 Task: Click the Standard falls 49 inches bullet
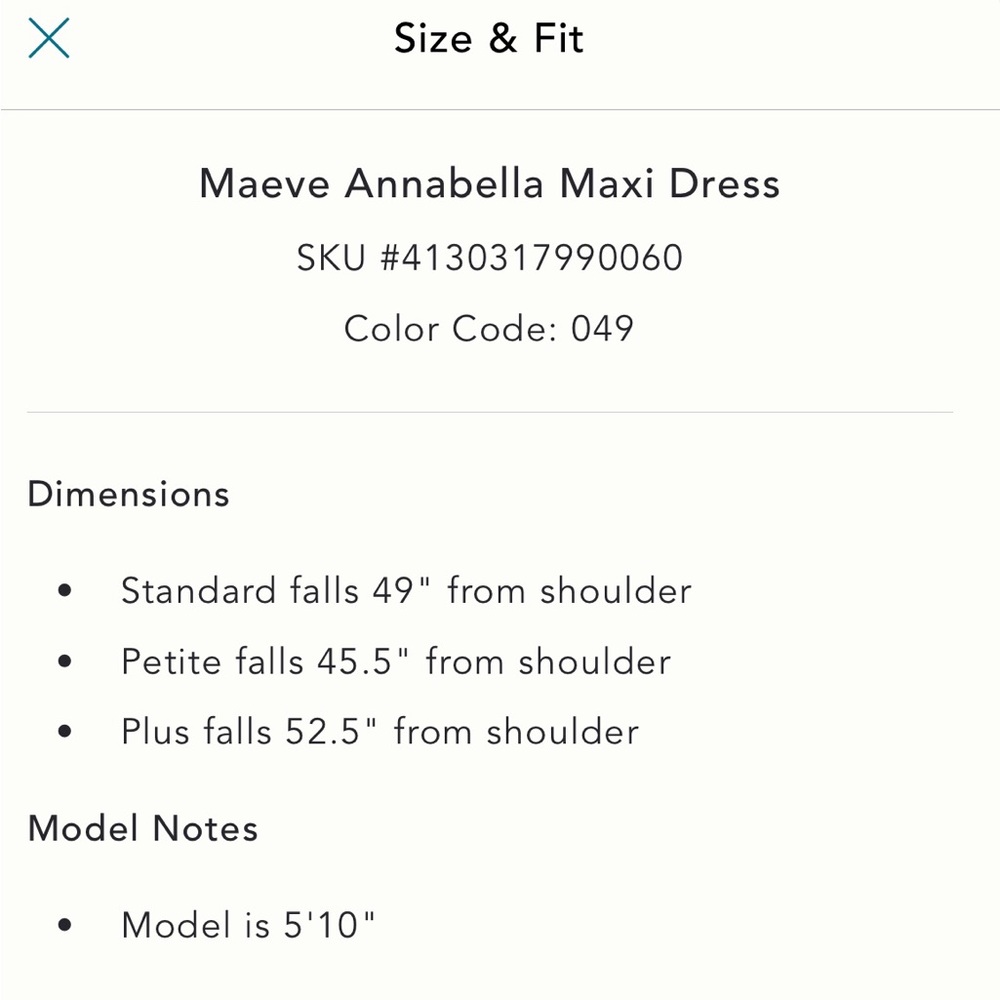[x=406, y=590]
